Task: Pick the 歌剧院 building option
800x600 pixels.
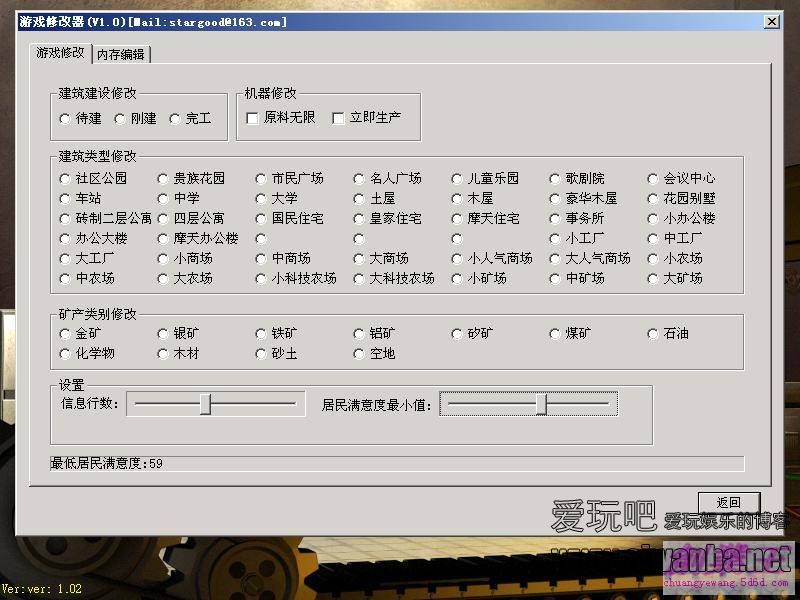Action: point(557,179)
